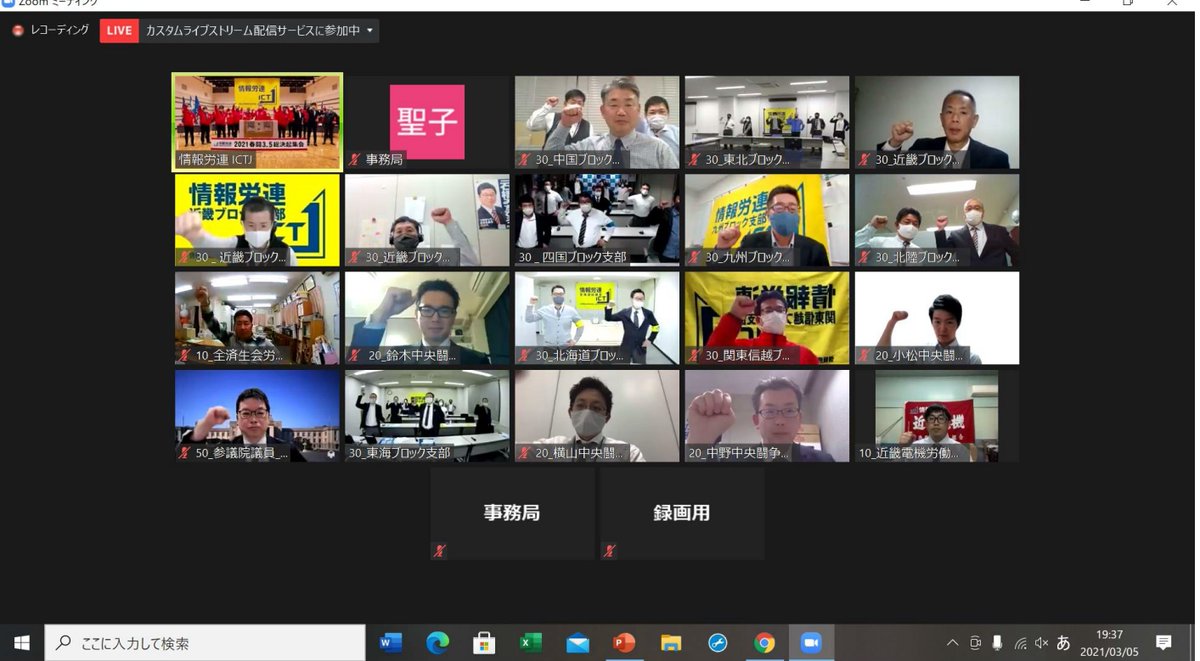The height and width of the screenshot is (661, 1200).
Task: Click the 20_中野中央闘争 name label
Action: 739,453
